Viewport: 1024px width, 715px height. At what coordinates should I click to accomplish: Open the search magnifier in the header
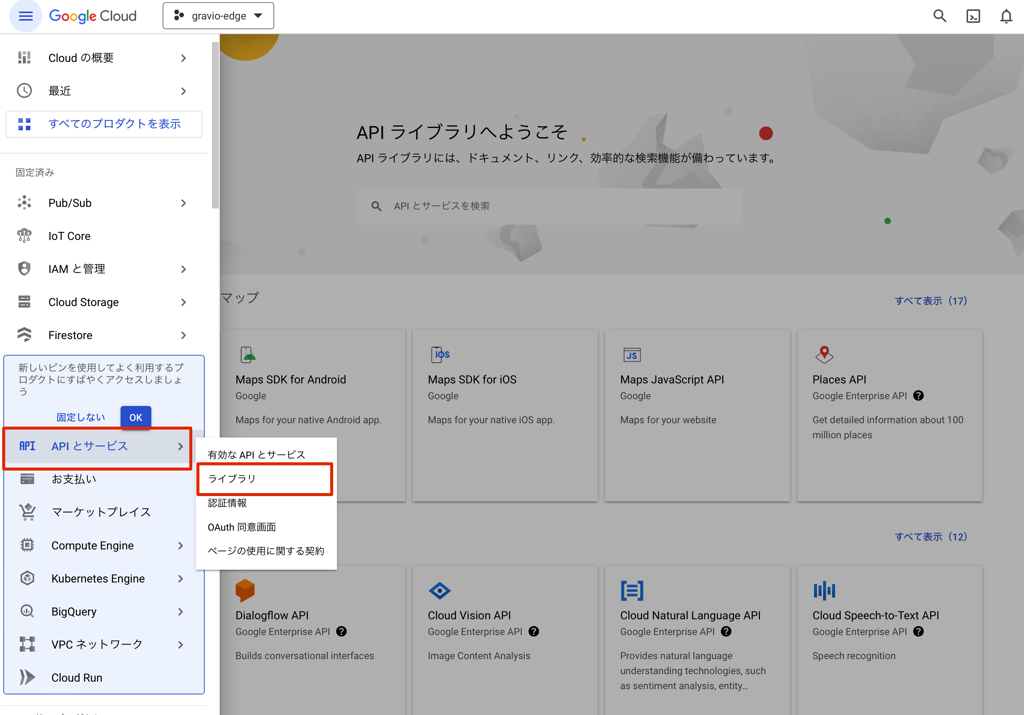coord(940,16)
